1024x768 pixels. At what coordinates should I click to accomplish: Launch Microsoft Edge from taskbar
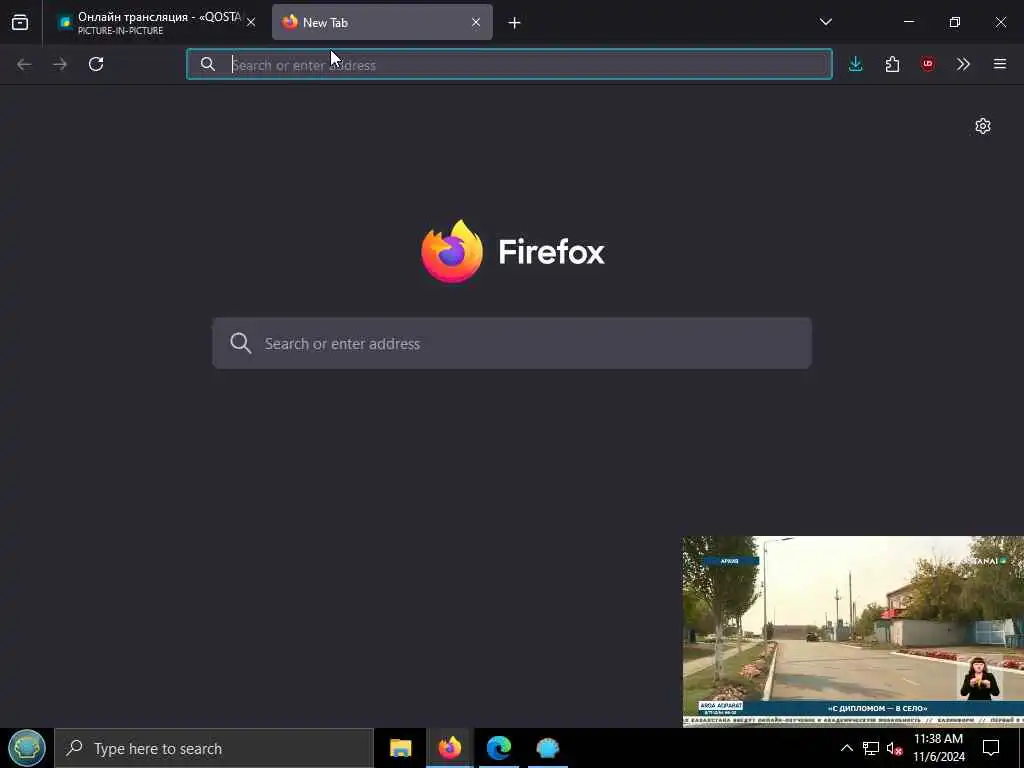499,748
